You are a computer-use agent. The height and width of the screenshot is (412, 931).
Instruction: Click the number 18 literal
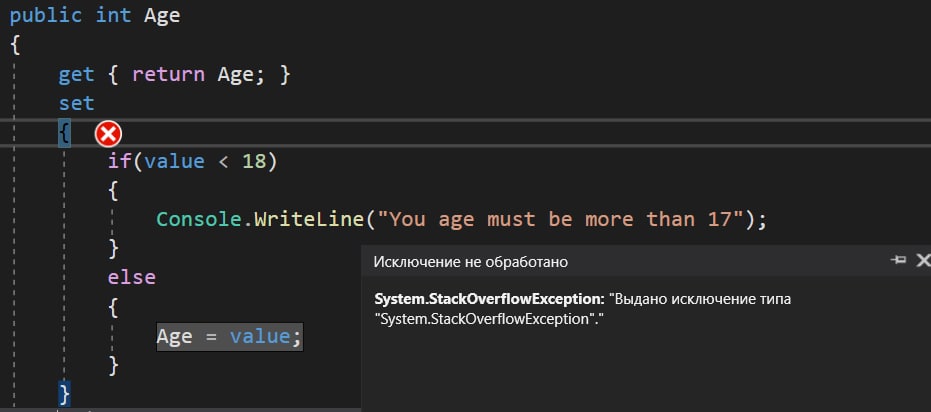tap(254, 161)
